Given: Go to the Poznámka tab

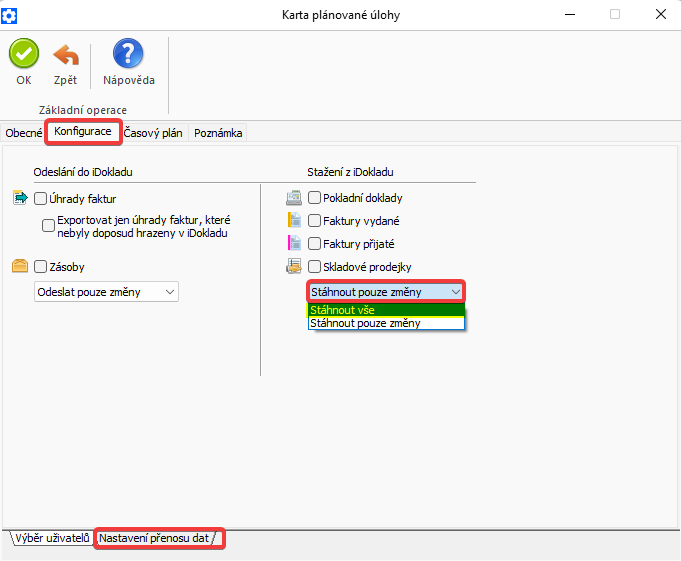Looking at the screenshot, I should point(218,133).
